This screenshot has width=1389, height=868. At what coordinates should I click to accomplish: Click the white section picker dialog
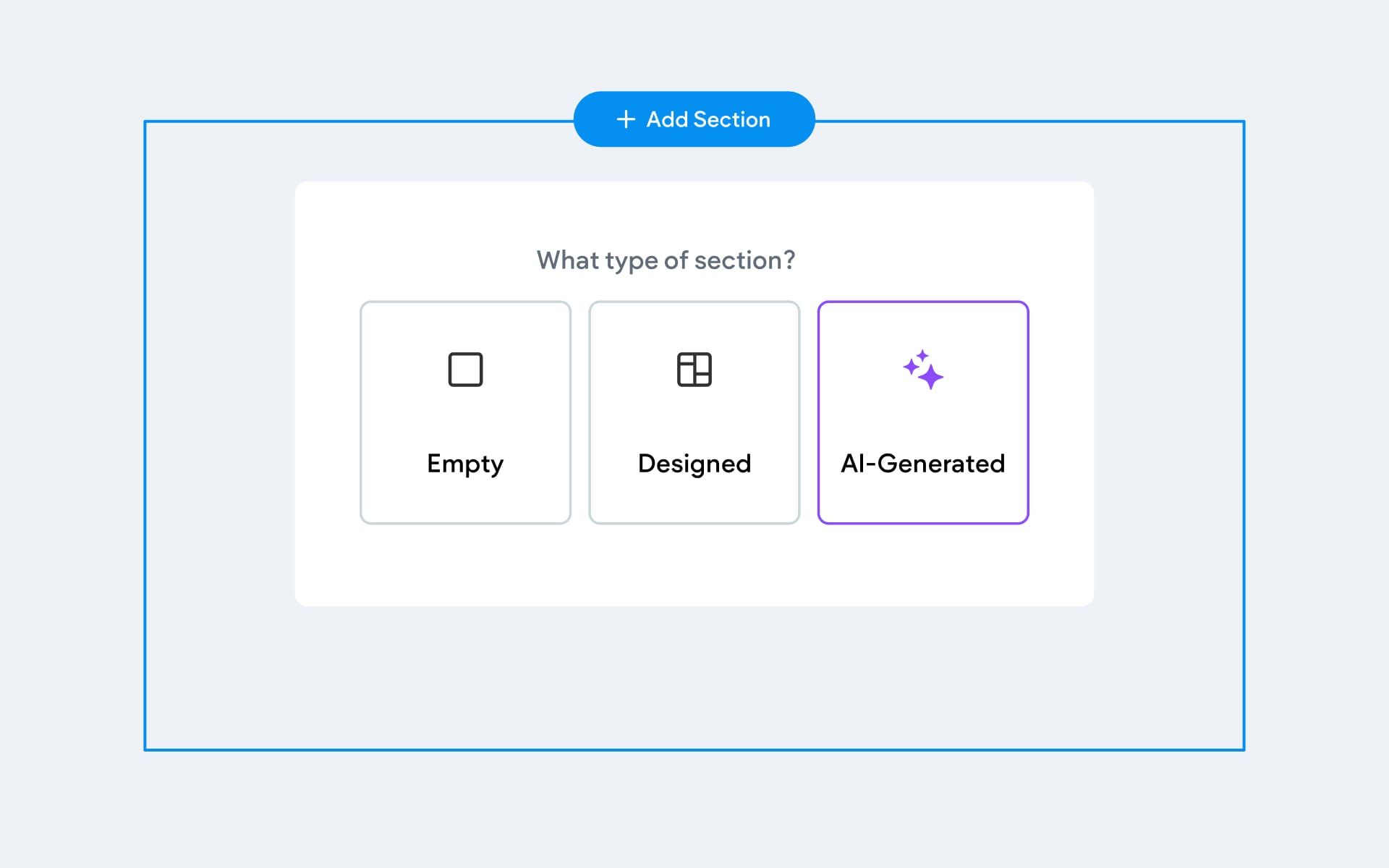pyautogui.click(x=694, y=571)
